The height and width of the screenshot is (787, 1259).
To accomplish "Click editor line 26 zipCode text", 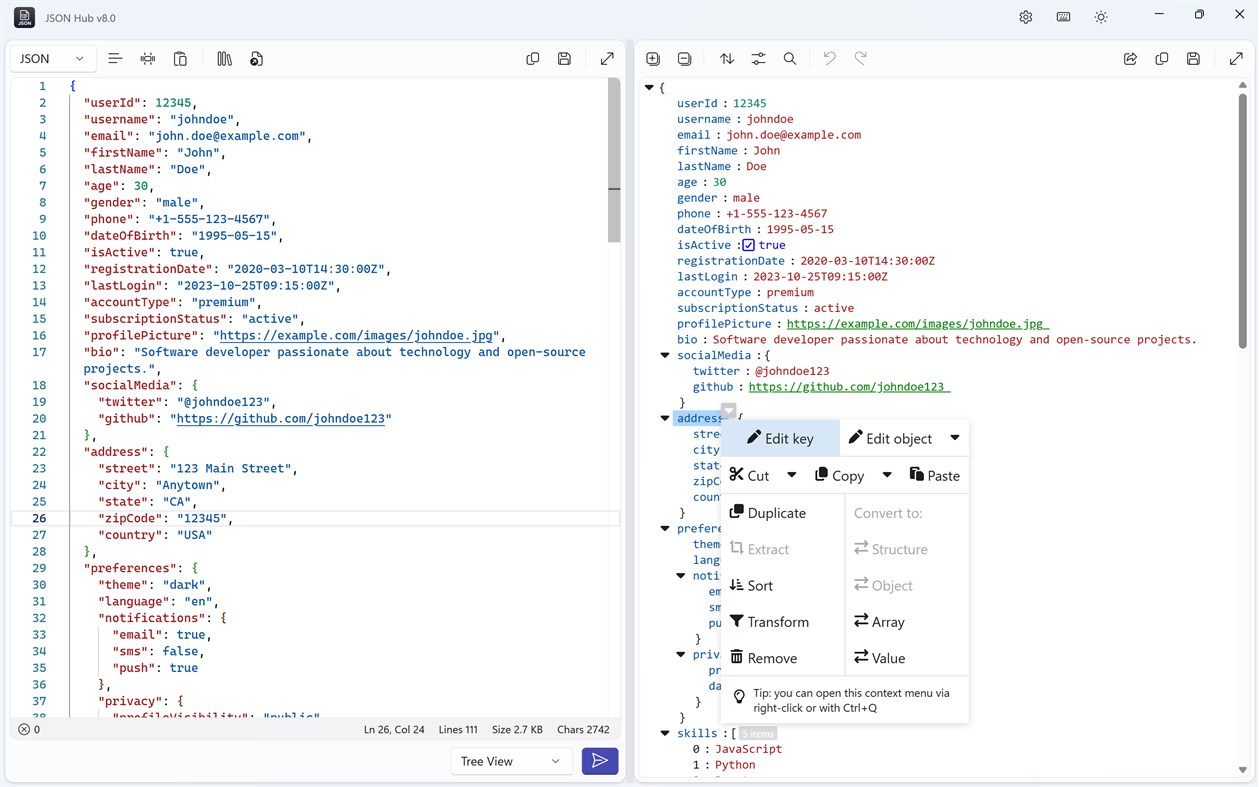I will 164,518.
